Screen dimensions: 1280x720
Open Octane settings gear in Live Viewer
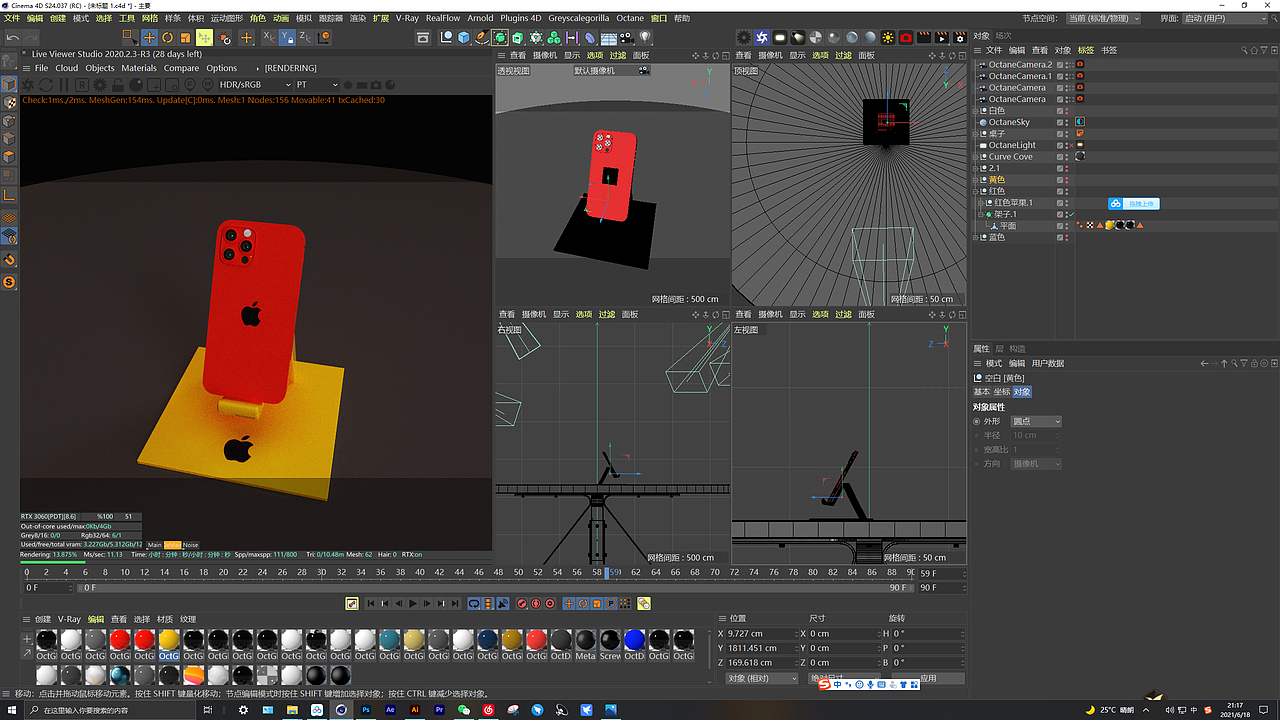coord(102,85)
